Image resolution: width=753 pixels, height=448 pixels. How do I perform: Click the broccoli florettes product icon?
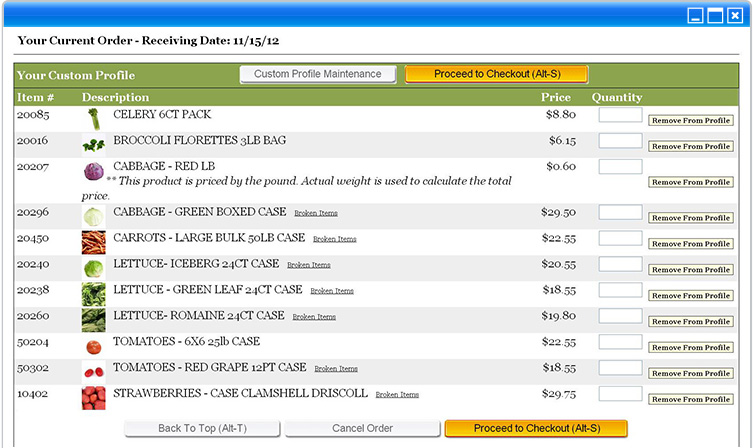93,145
